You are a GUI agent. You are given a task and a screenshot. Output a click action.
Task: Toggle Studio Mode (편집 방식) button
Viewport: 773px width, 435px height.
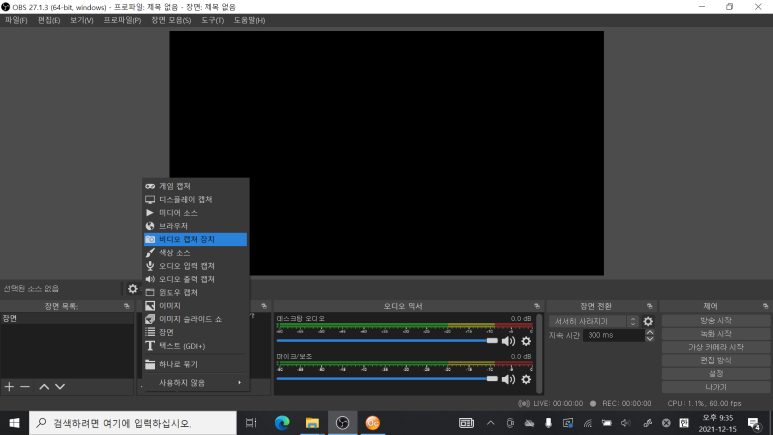[x=716, y=361]
